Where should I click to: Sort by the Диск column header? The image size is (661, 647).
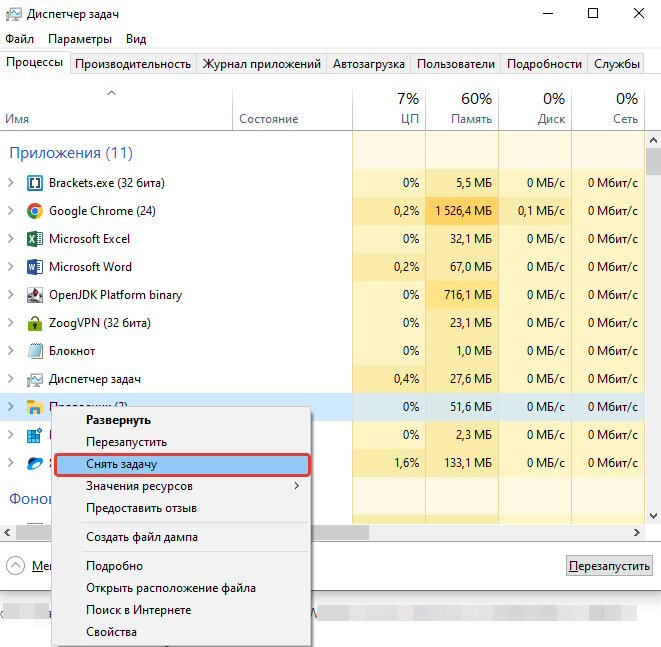[535, 109]
